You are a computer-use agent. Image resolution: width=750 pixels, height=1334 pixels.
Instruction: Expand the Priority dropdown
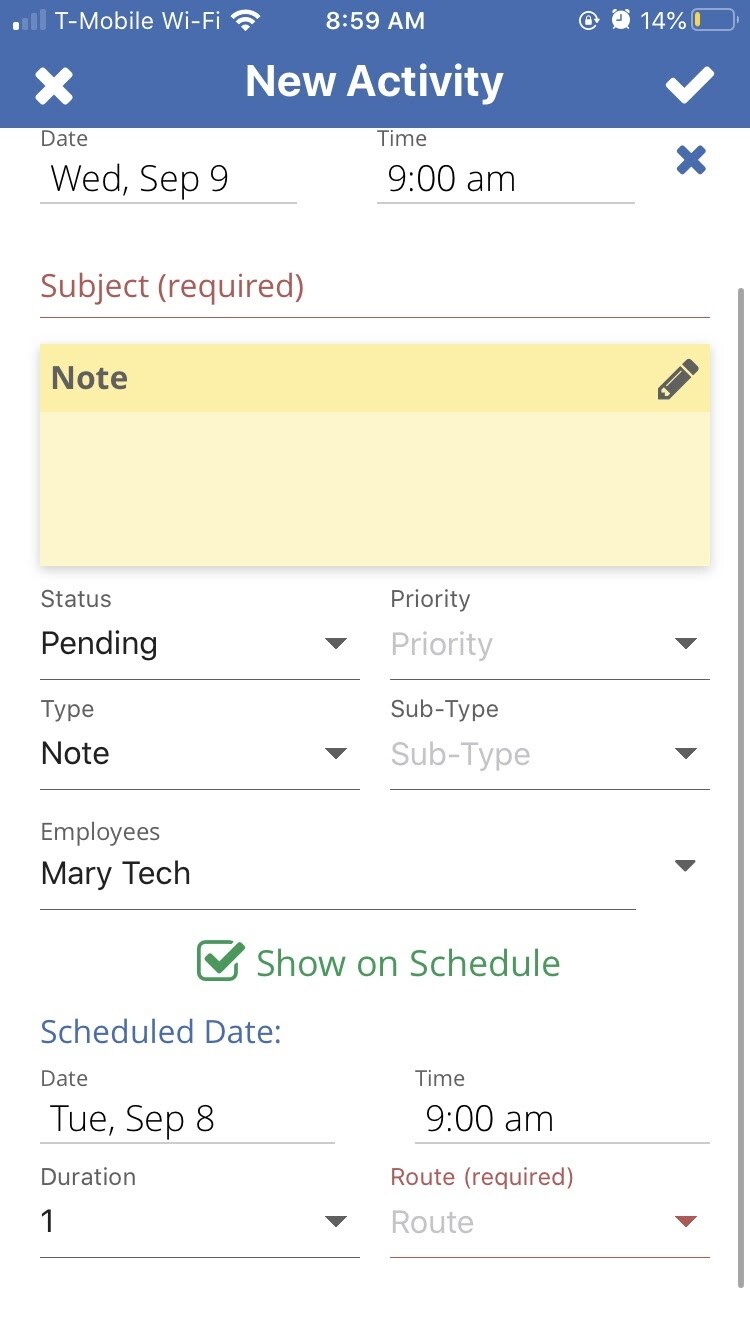tap(549, 644)
